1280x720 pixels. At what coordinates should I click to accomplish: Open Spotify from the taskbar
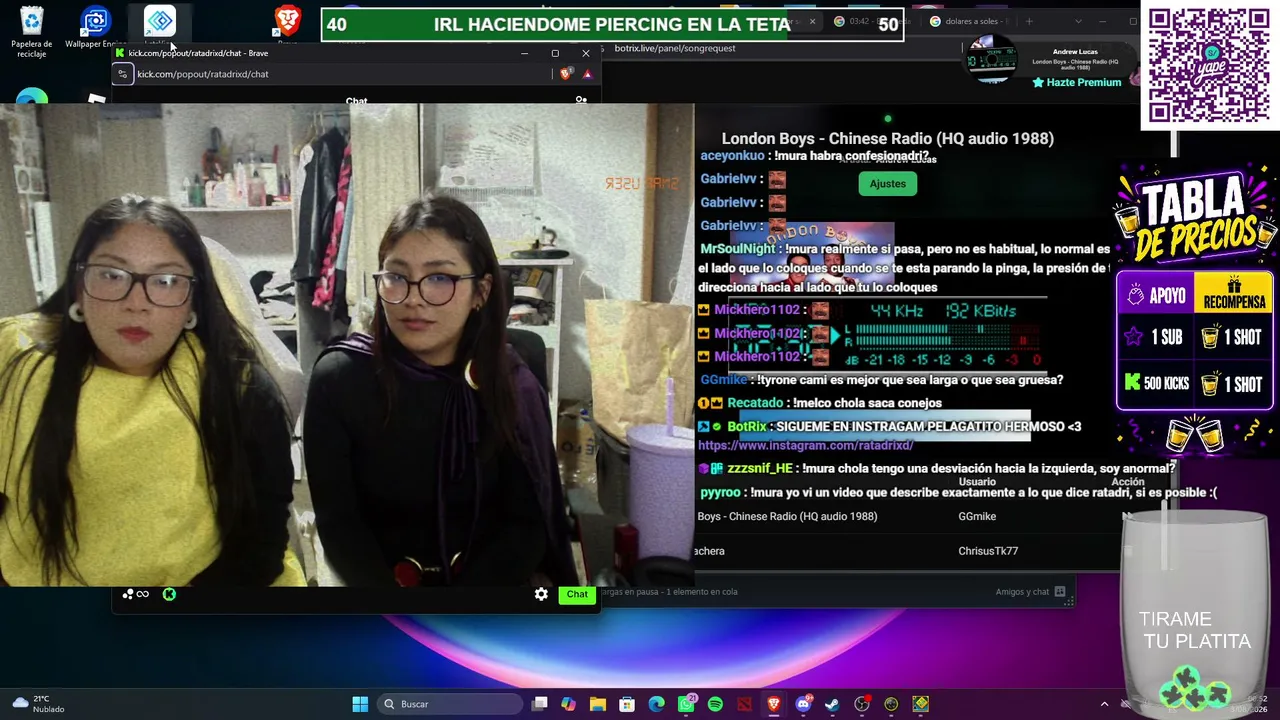coord(715,704)
